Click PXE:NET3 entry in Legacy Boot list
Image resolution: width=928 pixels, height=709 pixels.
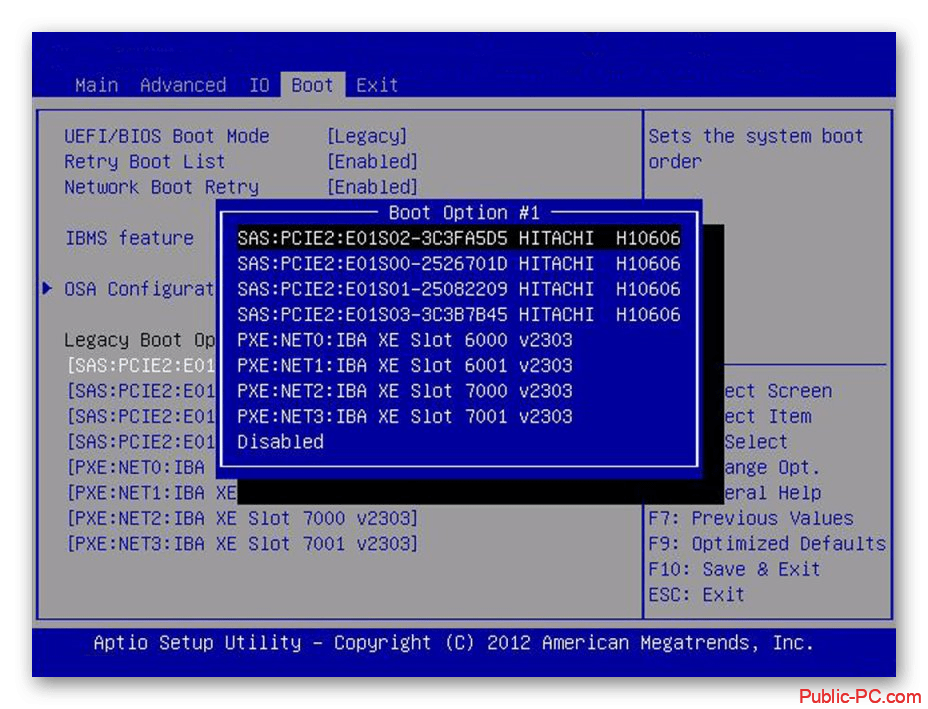[x=242, y=544]
